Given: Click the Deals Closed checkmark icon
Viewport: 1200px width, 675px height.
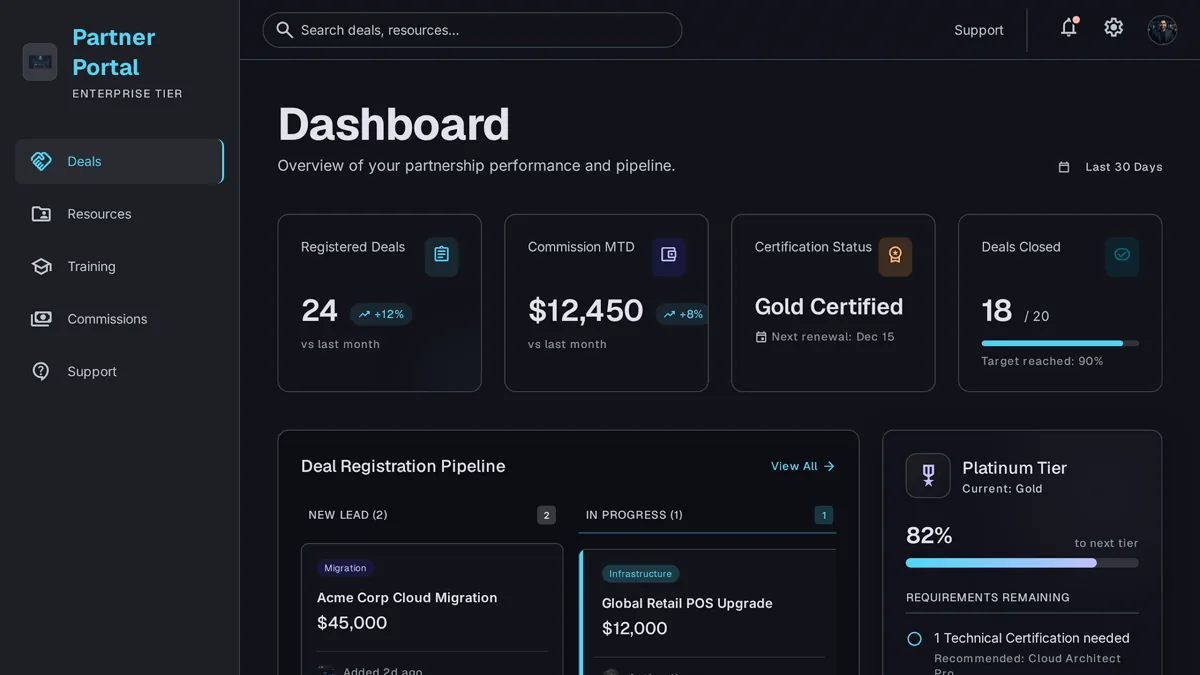Looking at the screenshot, I should (1122, 255).
